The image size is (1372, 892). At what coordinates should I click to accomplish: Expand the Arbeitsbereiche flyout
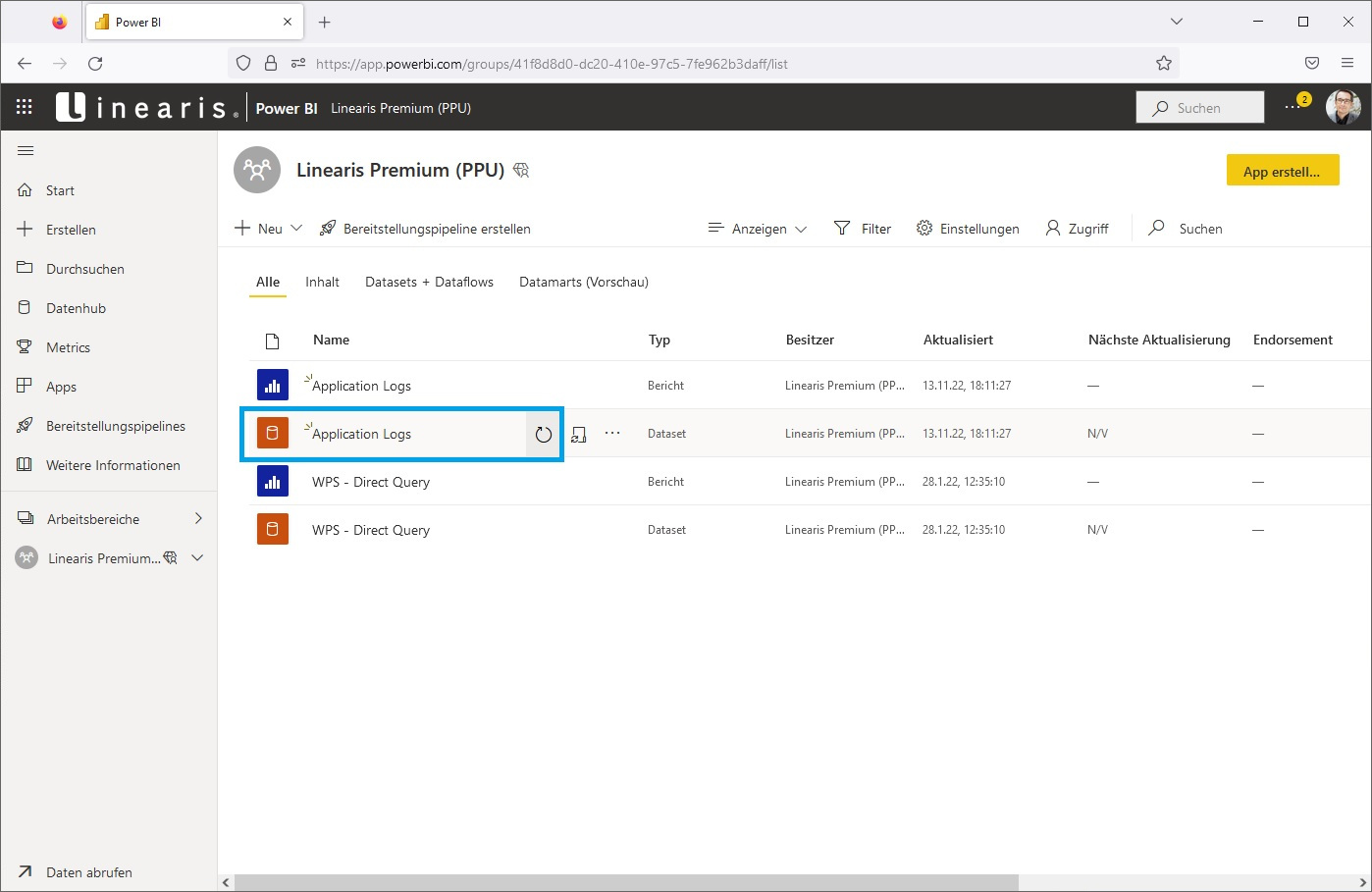[198, 518]
